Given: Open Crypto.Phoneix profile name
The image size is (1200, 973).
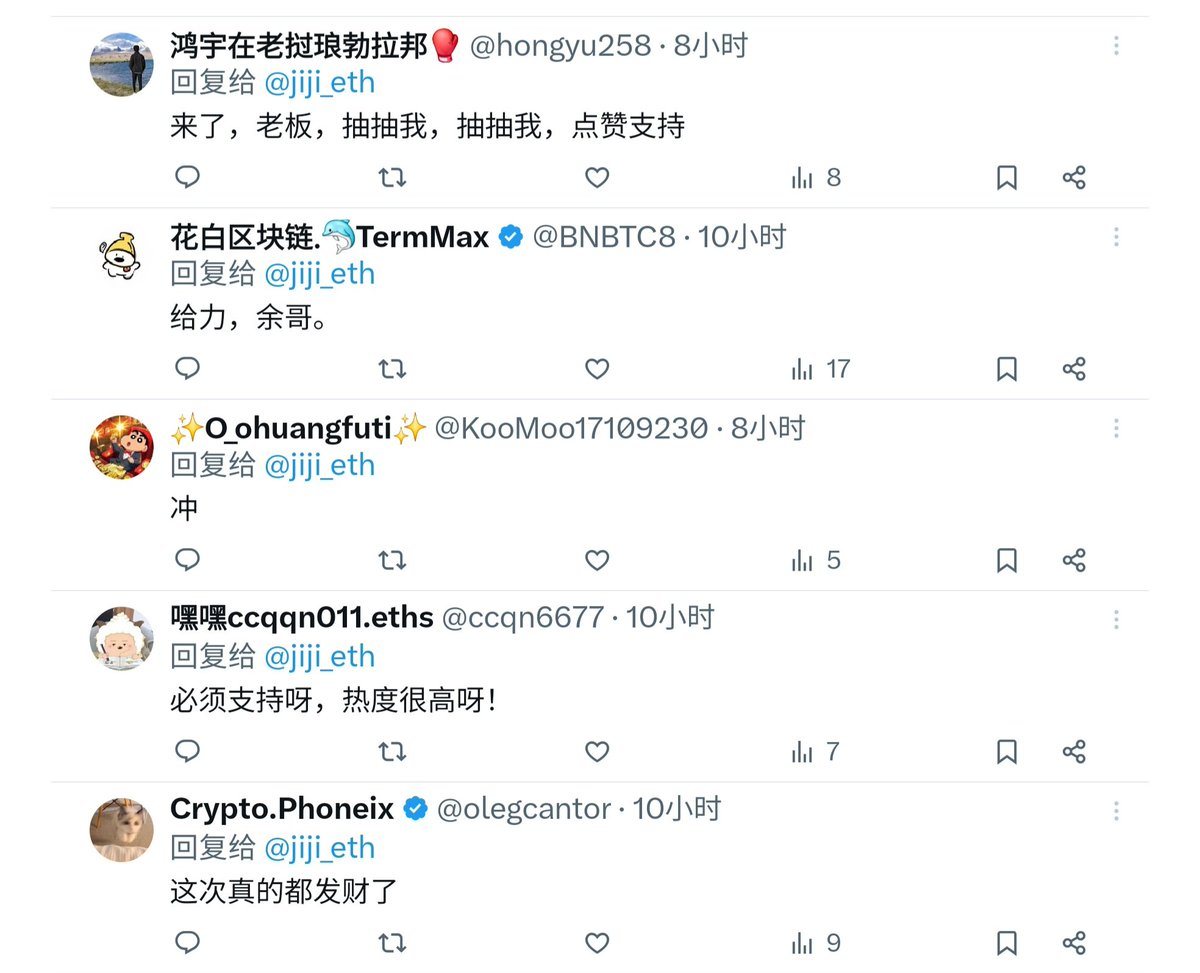Looking at the screenshot, I should 283,808.
